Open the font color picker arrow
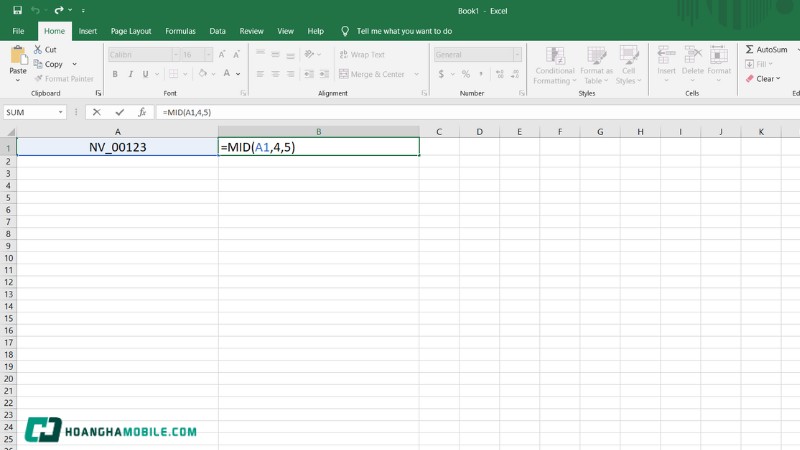The height and width of the screenshot is (450, 800). 238,74
